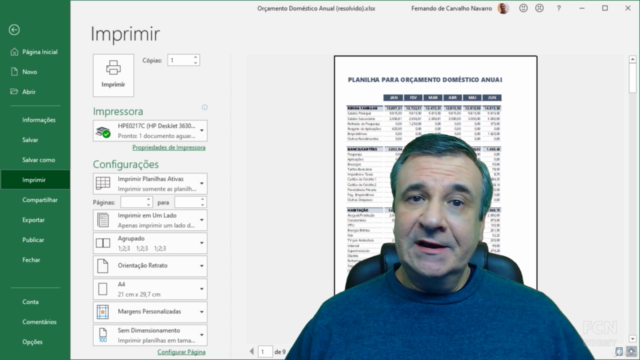
Task: Go back using the Backstage arrow
Action: pos(14,30)
